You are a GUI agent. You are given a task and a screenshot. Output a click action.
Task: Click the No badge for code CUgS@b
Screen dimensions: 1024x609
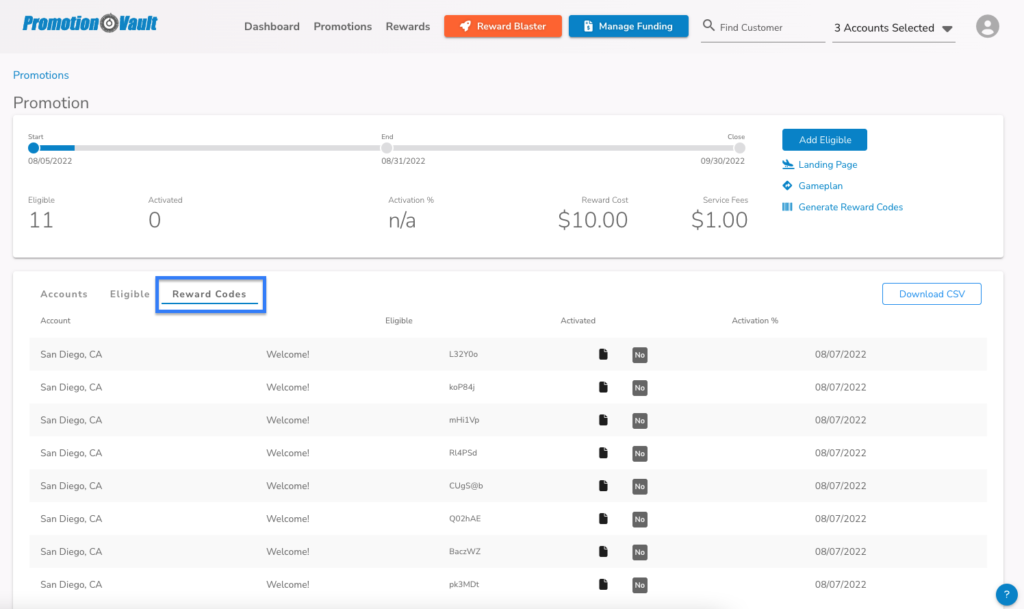pyautogui.click(x=639, y=486)
